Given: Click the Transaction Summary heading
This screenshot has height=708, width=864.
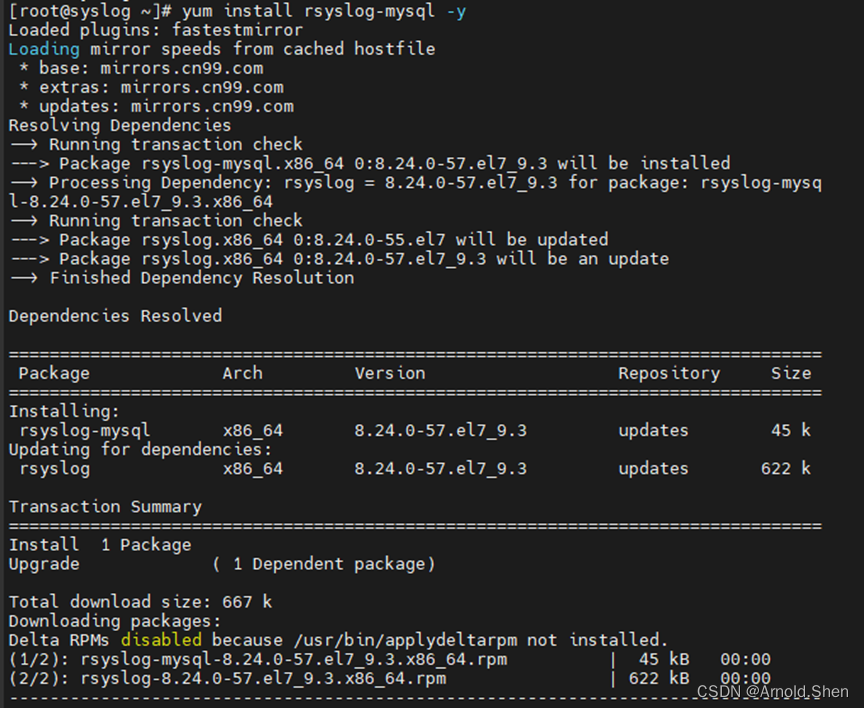Looking at the screenshot, I should (104, 506).
